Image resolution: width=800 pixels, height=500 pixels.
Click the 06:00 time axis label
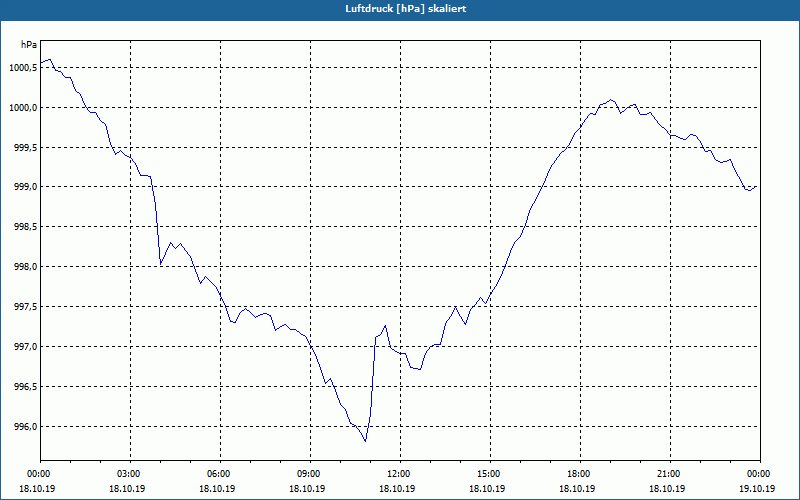click(220, 474)
